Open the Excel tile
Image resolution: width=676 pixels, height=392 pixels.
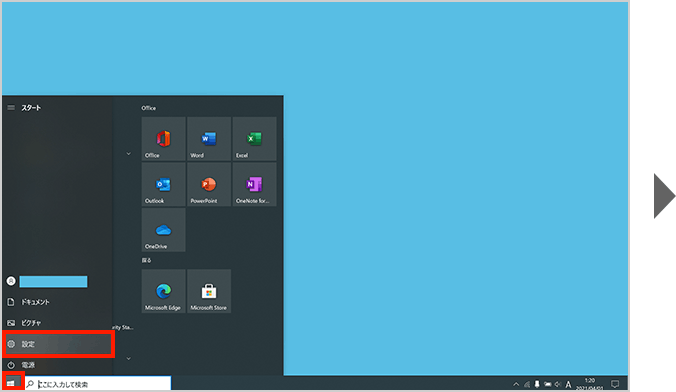[254, 139]
